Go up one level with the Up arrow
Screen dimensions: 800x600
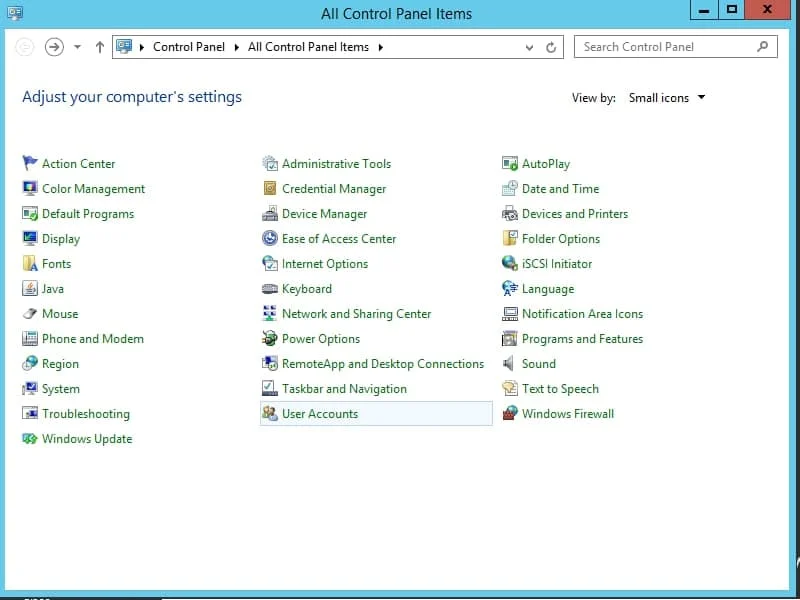pyautogui.click(x=99, y=47)
